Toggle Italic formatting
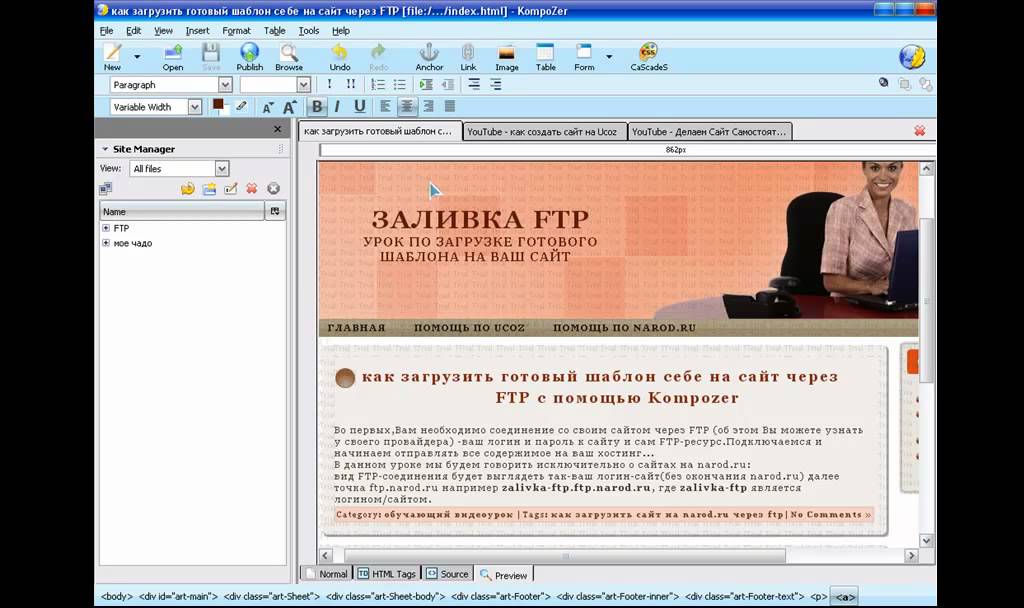 337,106
